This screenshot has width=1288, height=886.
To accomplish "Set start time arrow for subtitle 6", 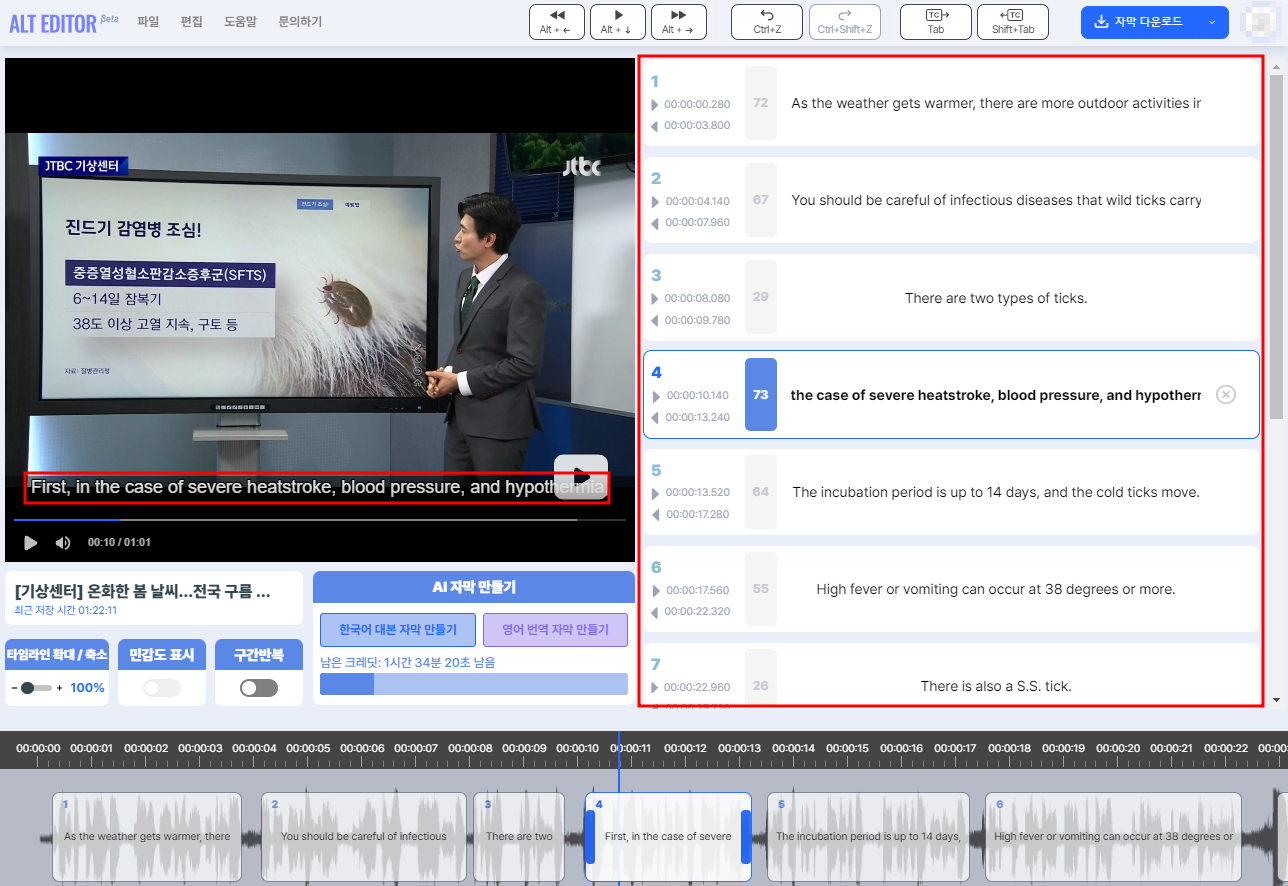I will point(655,590).
